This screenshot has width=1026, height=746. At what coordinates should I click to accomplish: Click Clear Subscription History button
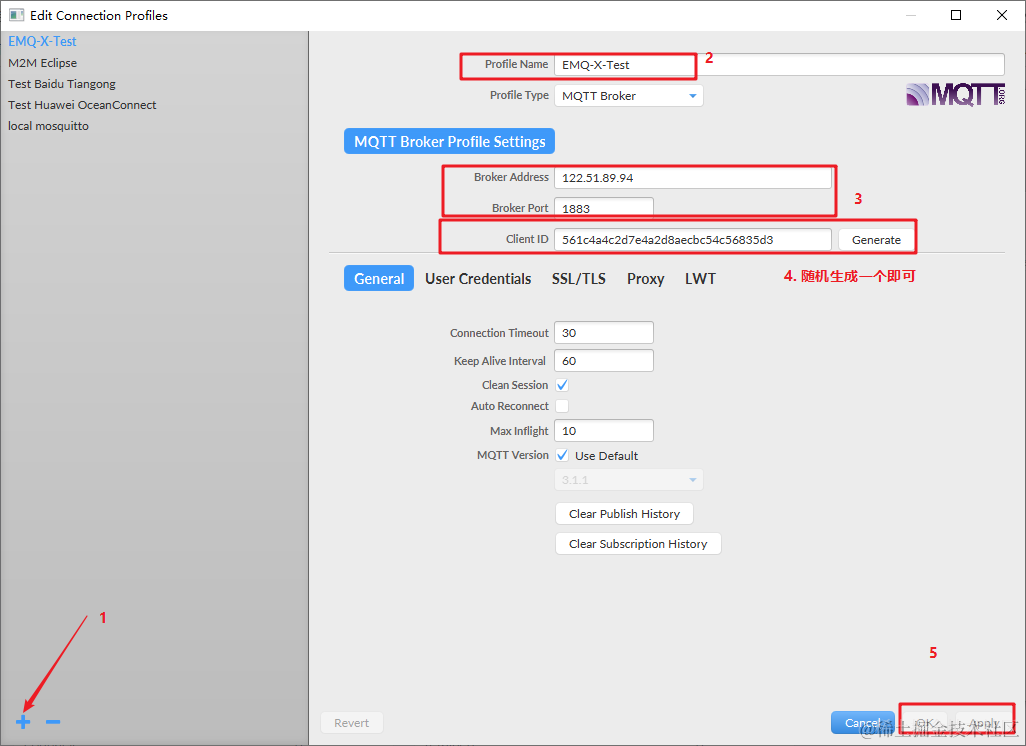(638, 544)
